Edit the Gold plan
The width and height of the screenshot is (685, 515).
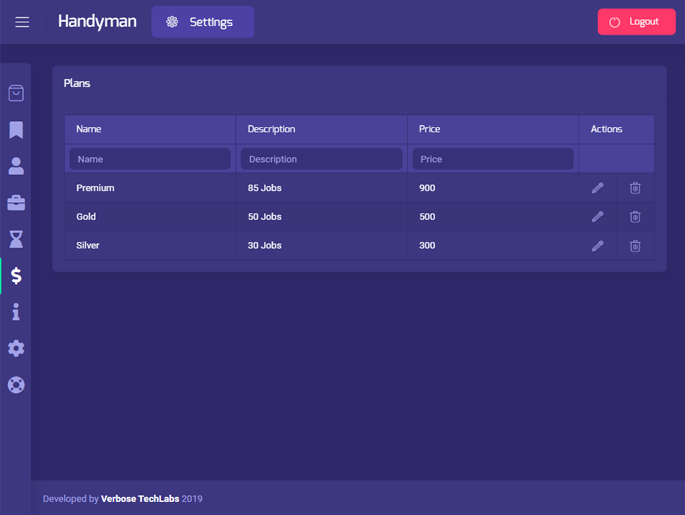tap(597, 217)
